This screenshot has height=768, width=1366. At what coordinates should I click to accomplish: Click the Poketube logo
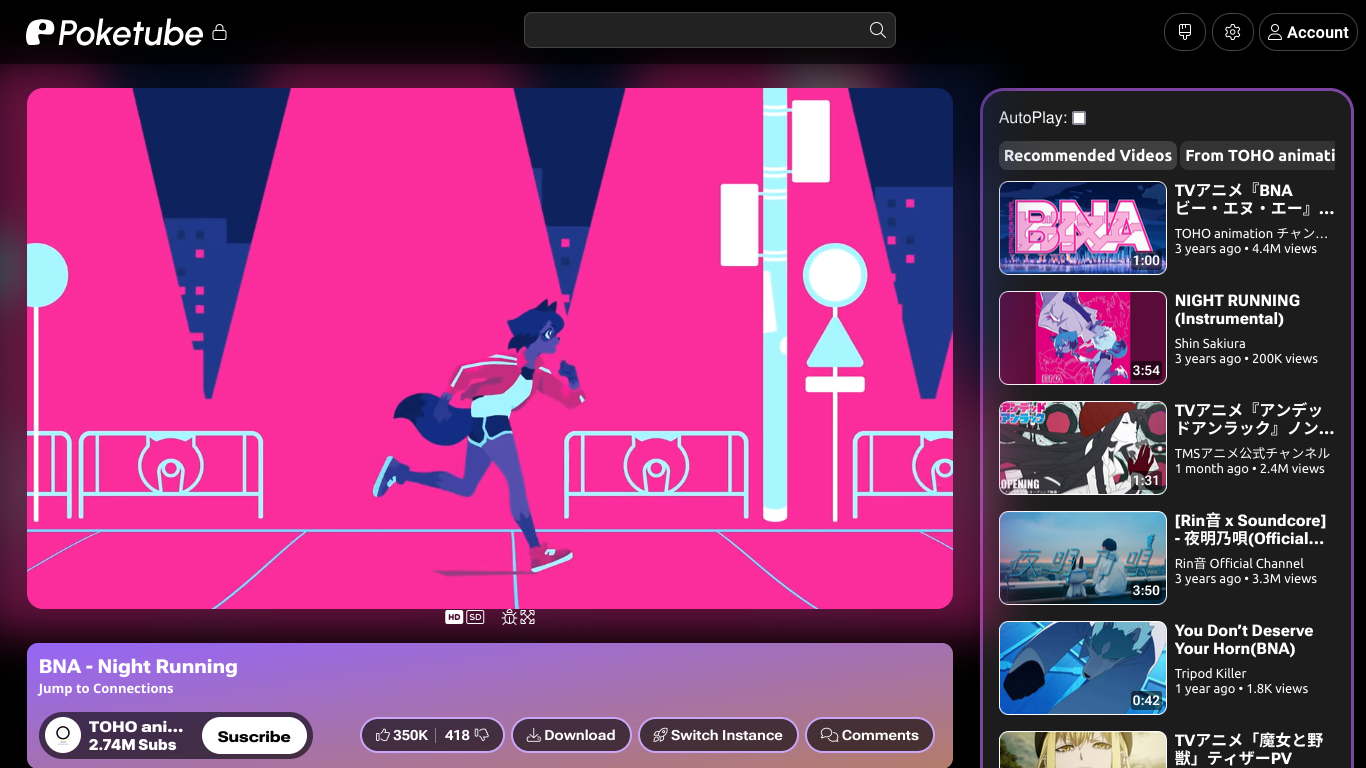(114, 33)
